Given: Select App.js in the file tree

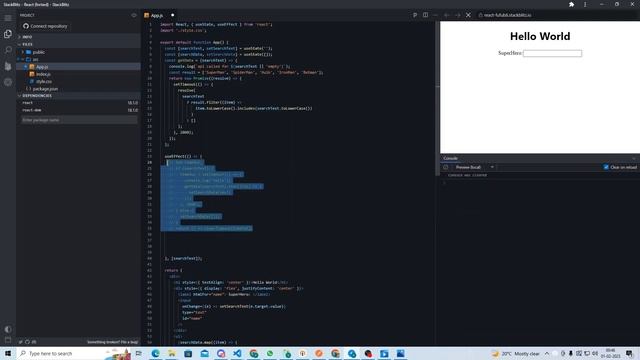Looking at the screenshot, I should coord(78,67).
